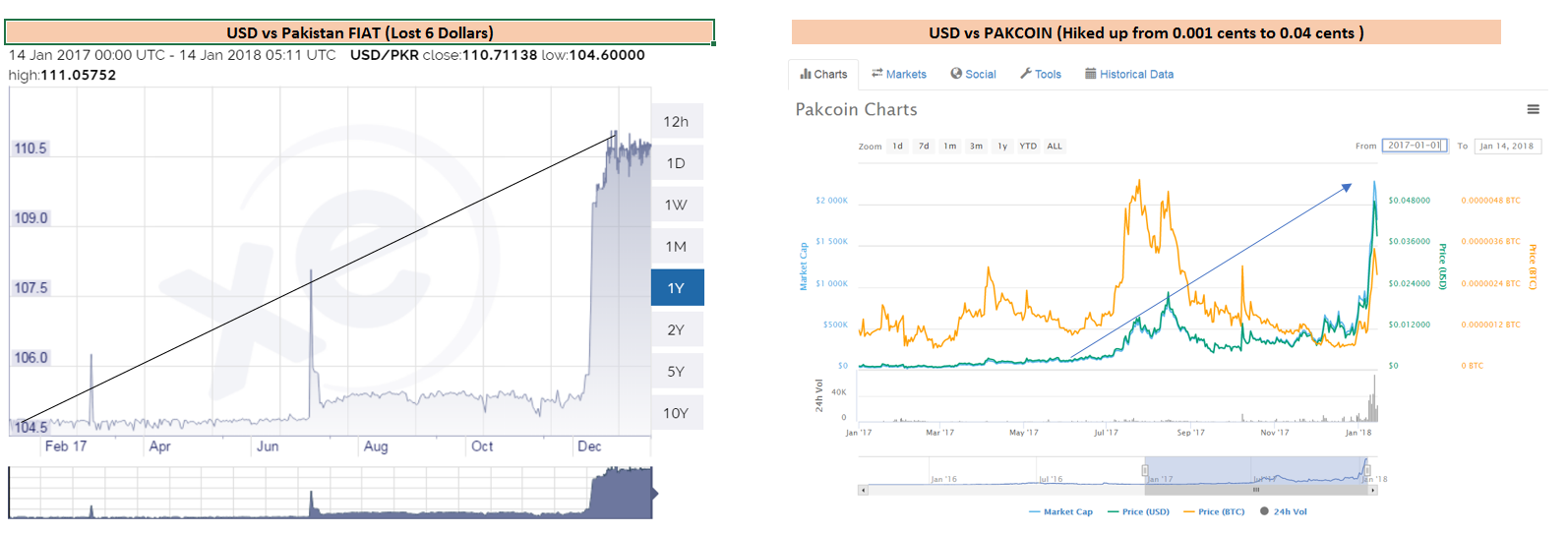
Task: Click the navigator left range handle
Action: tap(1145, 471)
